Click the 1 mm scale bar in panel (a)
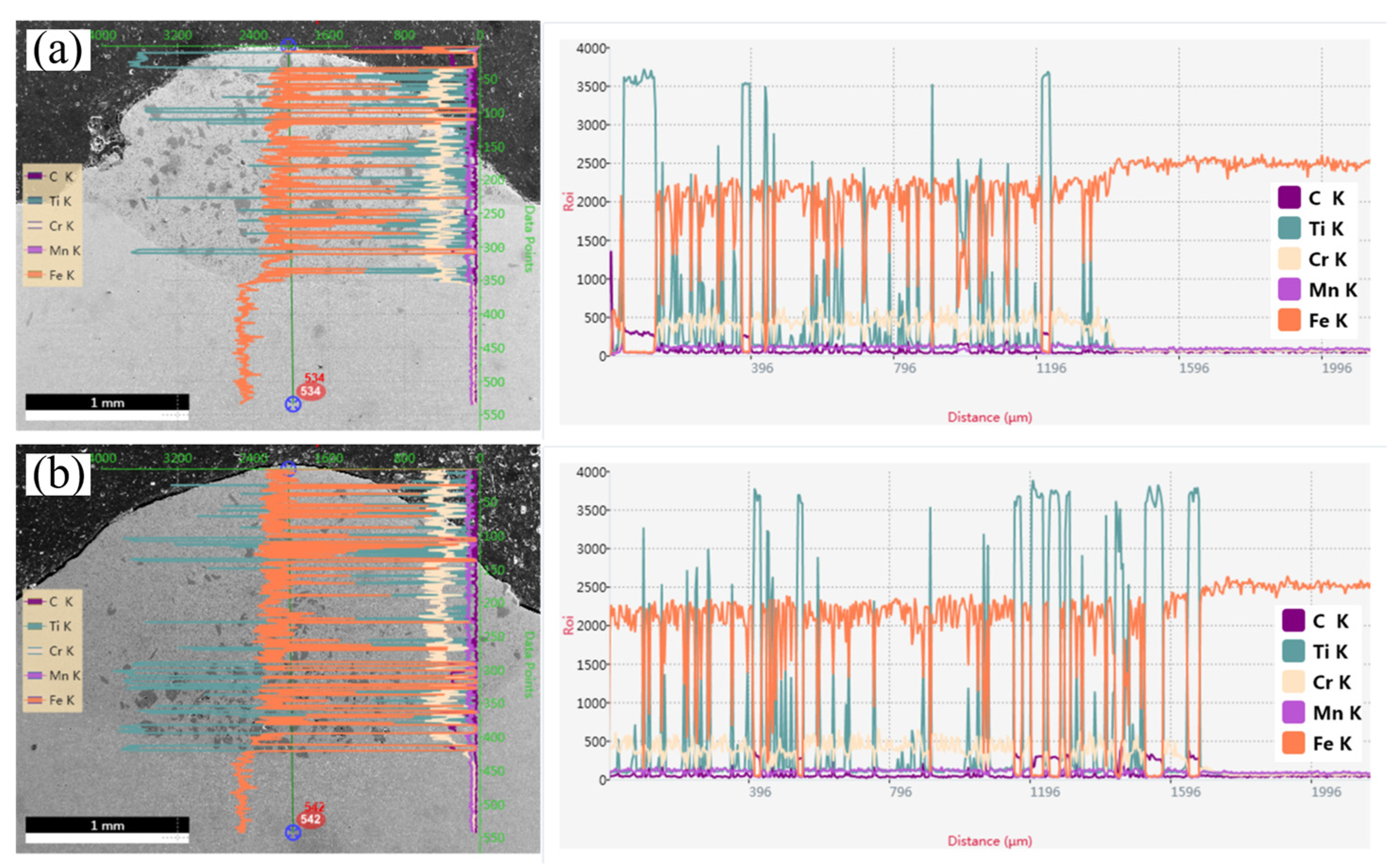 pos(107,402)
